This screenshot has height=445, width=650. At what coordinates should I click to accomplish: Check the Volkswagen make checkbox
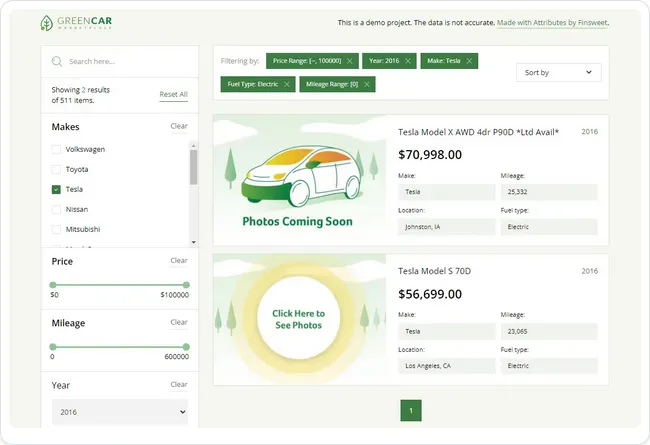coord(56,149)
